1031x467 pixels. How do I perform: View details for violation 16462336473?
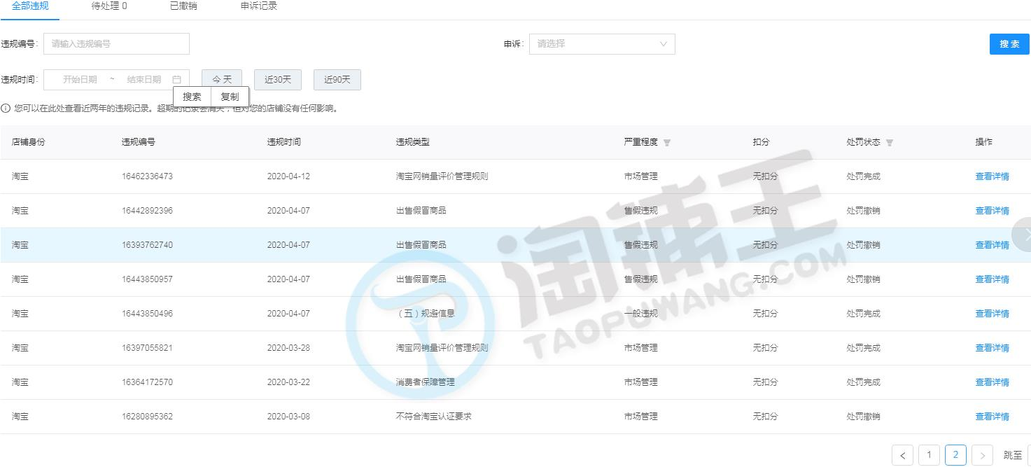992,177
